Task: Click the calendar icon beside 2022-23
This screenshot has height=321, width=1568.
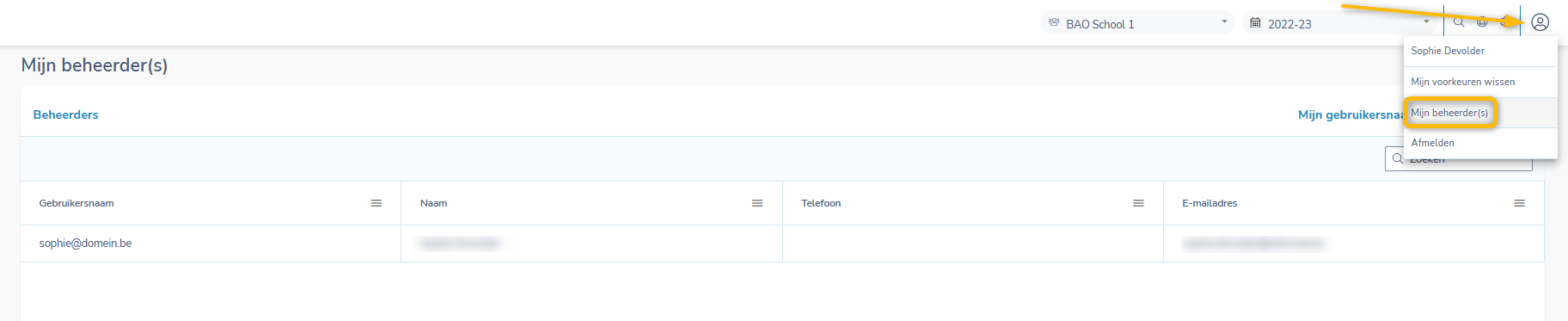Action: coord(1255,22)
